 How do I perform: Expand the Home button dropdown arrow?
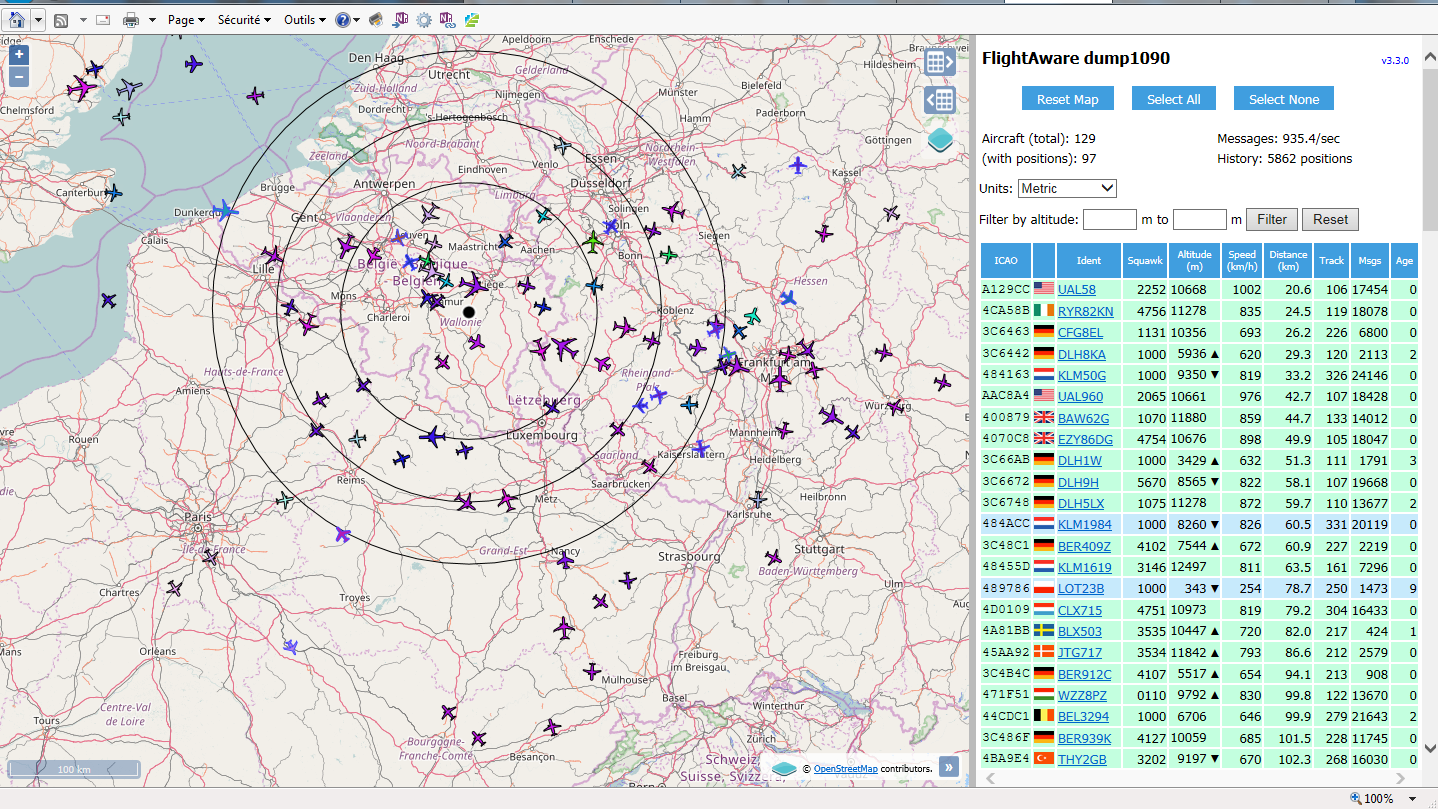click(38, 20)
